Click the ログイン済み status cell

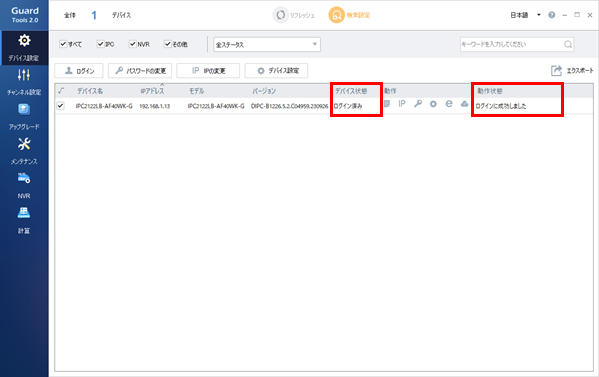click(x=348, y=106)
